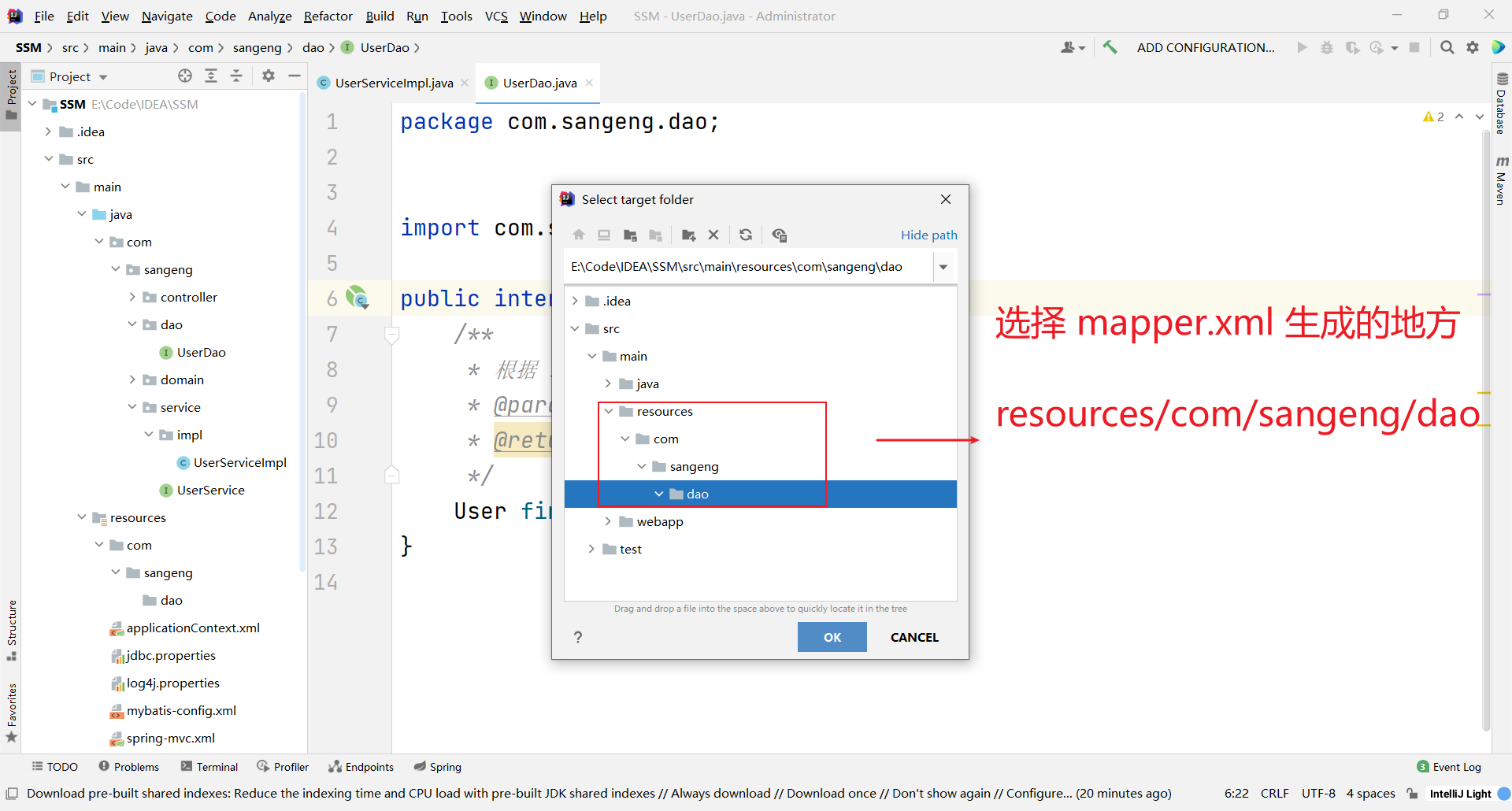The image size is (1512, 811).
Task: Expand the .idea folder in dialog tree
Action: pos(575,301)
